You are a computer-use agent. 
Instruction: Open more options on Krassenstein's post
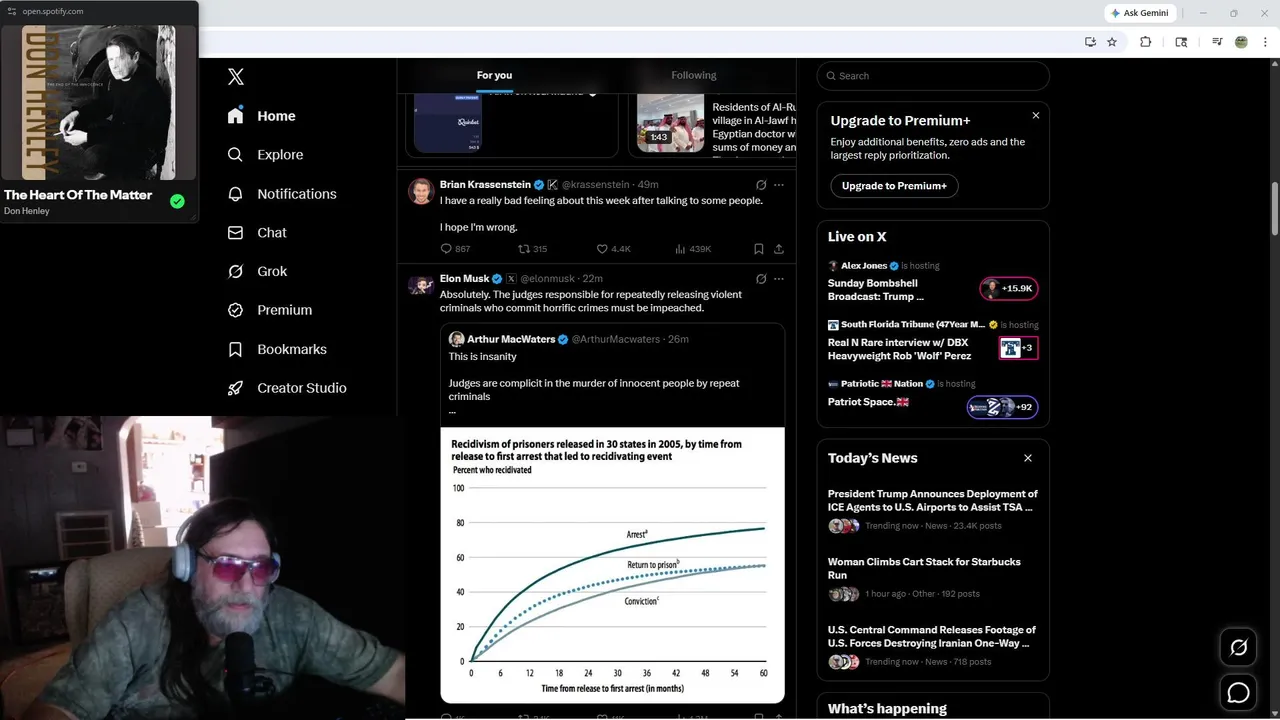click(779, 185)
